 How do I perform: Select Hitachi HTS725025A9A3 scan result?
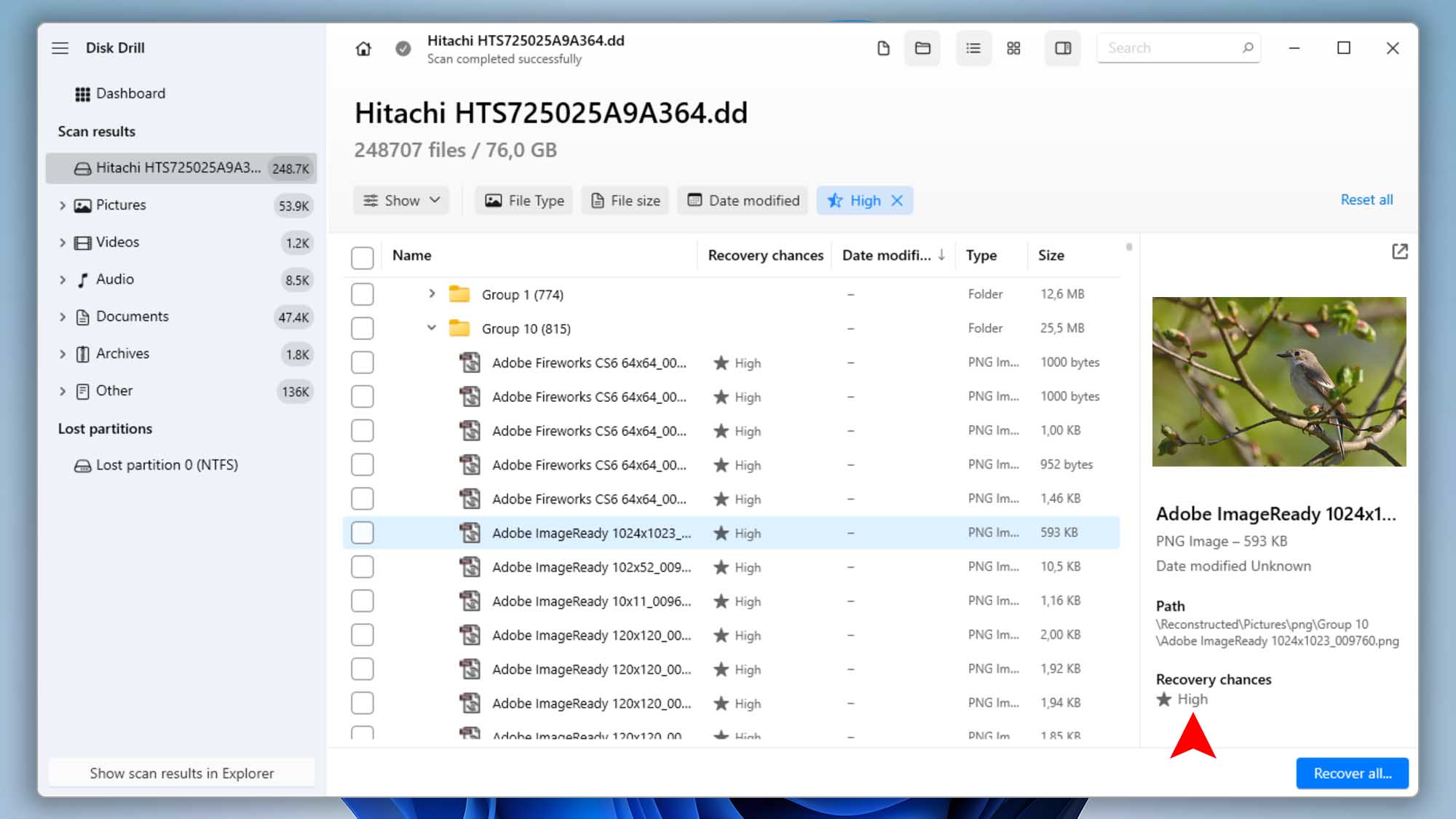coord(181,168)
